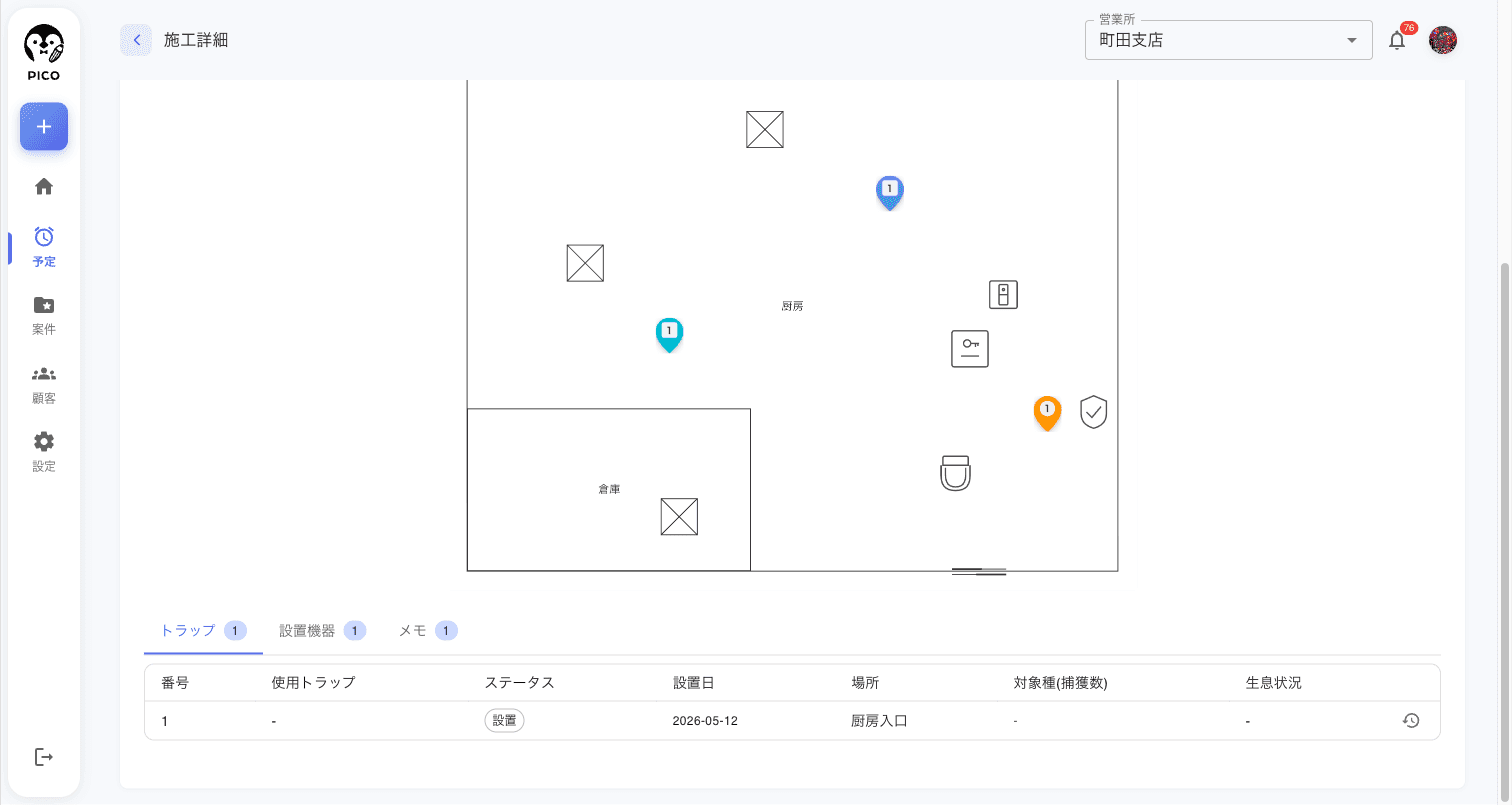Open 設定 settings in sidebar
Viewport: 1512px width, 805px height.
click(x=44, y=451)
